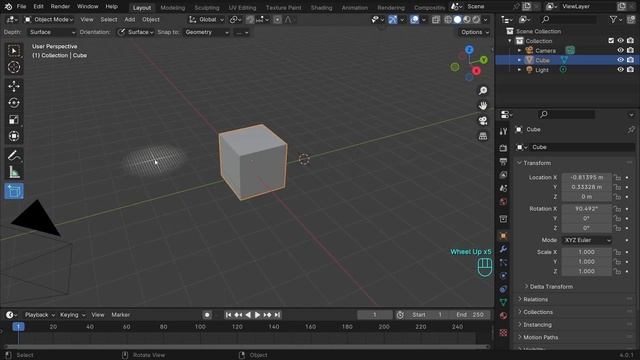640x360 pixels.
Task: Select the Transform tool
Action: click(14, 136)
